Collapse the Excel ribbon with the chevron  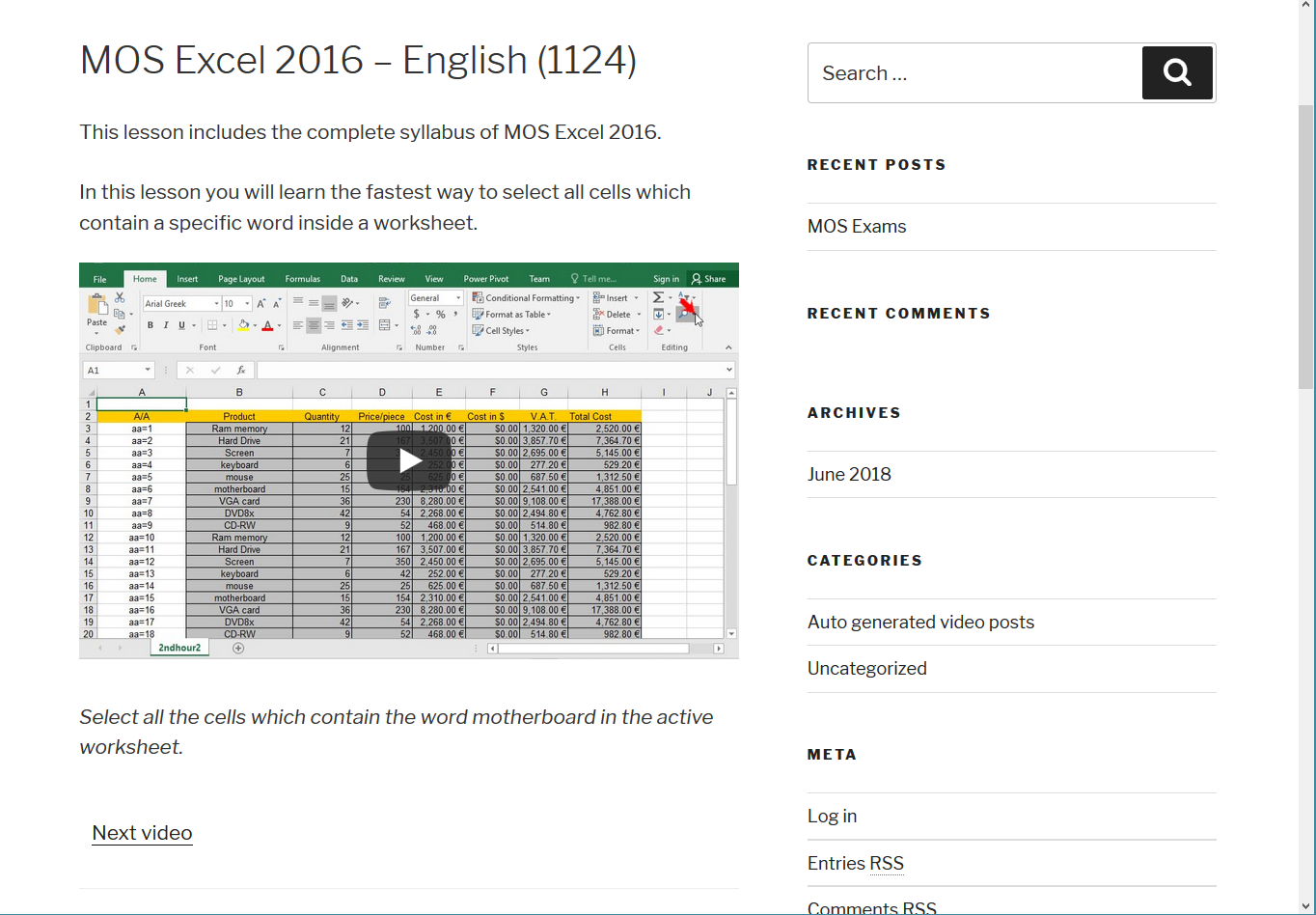tap(728, 347)
